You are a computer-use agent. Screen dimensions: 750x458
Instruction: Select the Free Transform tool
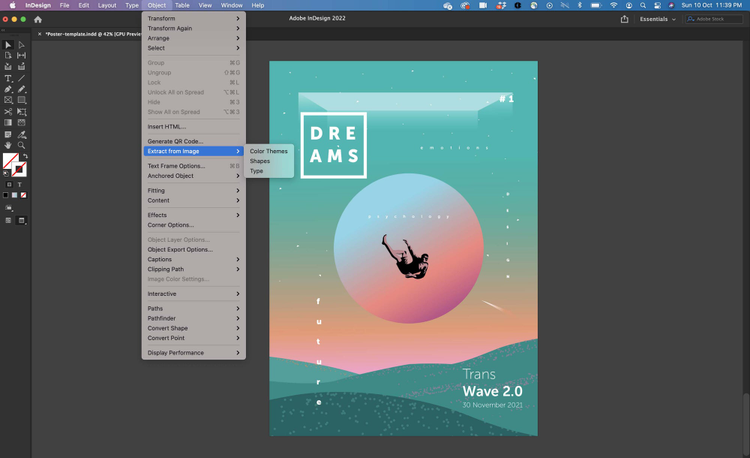[x=22, y=112]
